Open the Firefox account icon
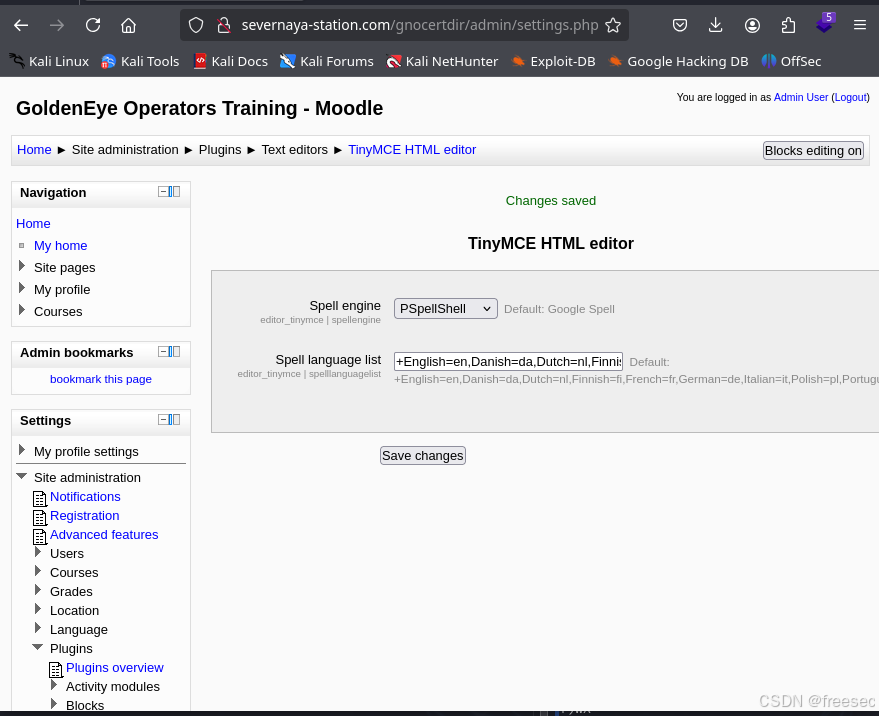Viewport: 879px width, 716px height. pos(752,25)
